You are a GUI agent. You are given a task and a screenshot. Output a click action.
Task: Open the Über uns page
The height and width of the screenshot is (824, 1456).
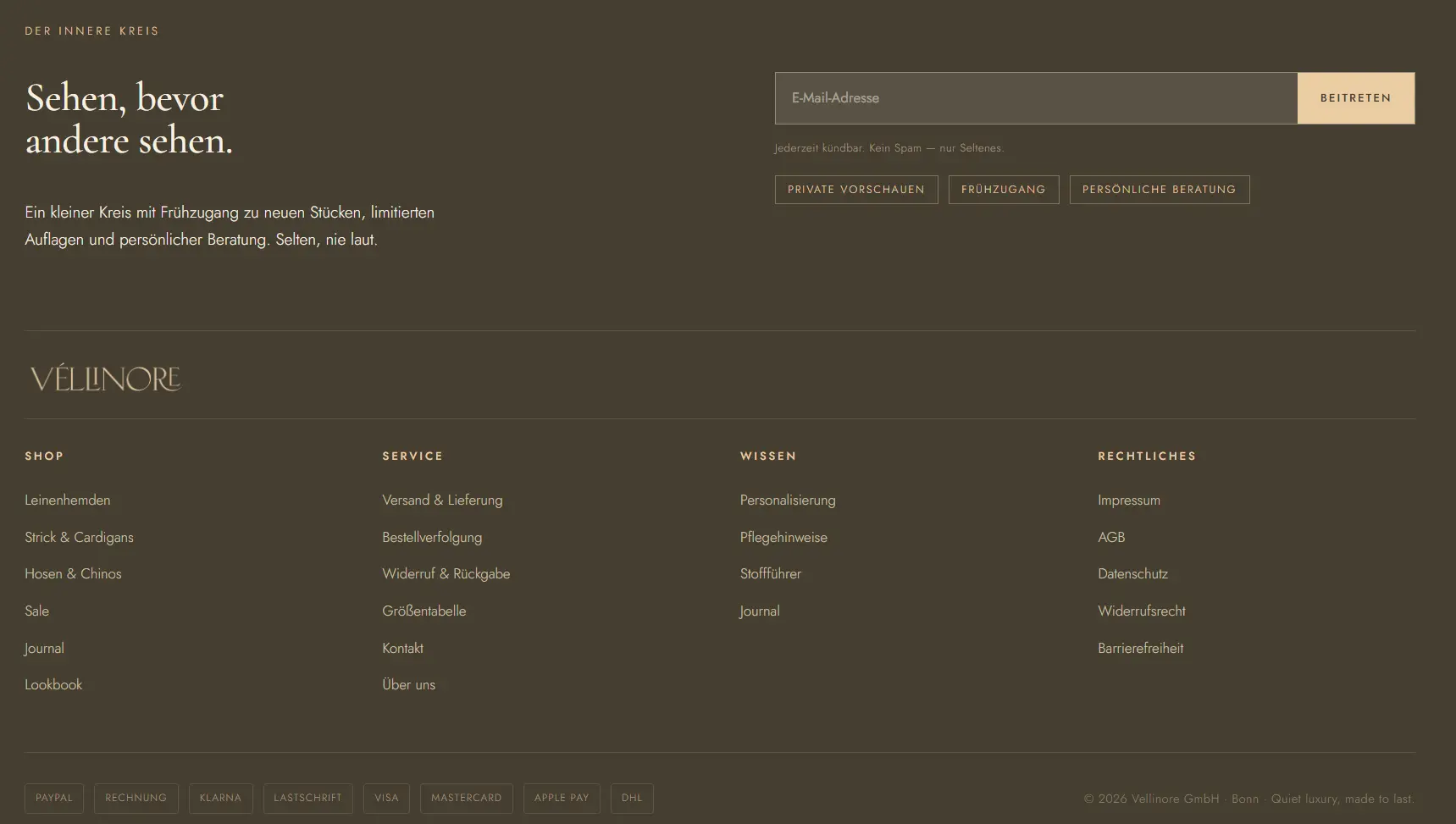tap(408, 685)
